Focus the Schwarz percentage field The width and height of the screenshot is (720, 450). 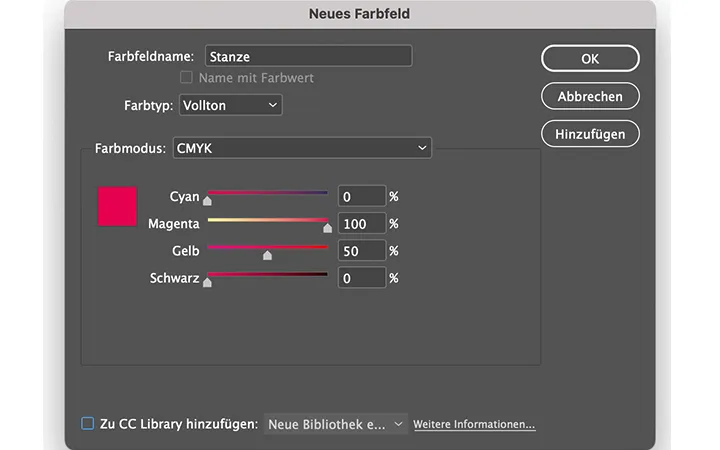pyautogui.click(x=361, y=278)
